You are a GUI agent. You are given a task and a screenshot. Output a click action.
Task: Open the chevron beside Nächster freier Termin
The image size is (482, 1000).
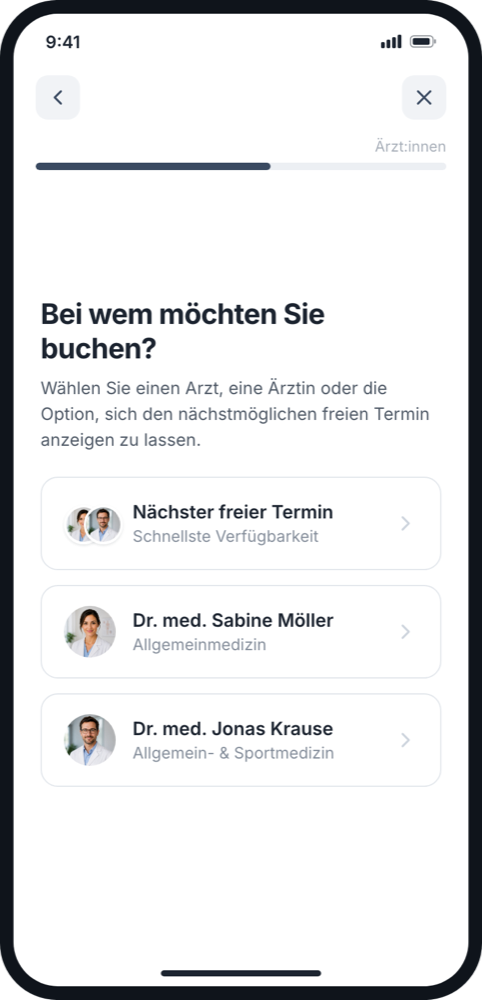(405, 524)
